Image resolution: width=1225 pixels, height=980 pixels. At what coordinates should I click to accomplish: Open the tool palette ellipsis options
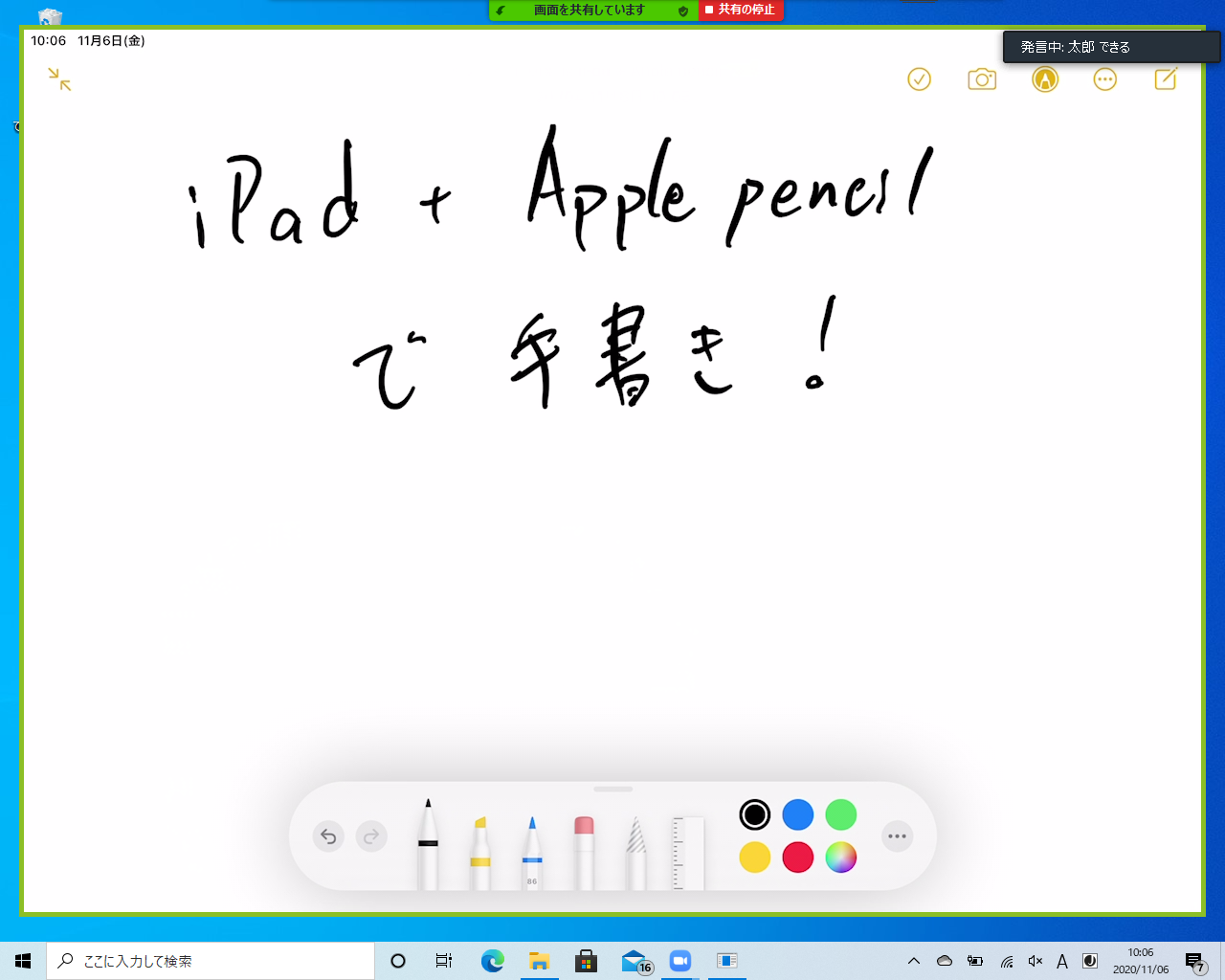(897, 836)
